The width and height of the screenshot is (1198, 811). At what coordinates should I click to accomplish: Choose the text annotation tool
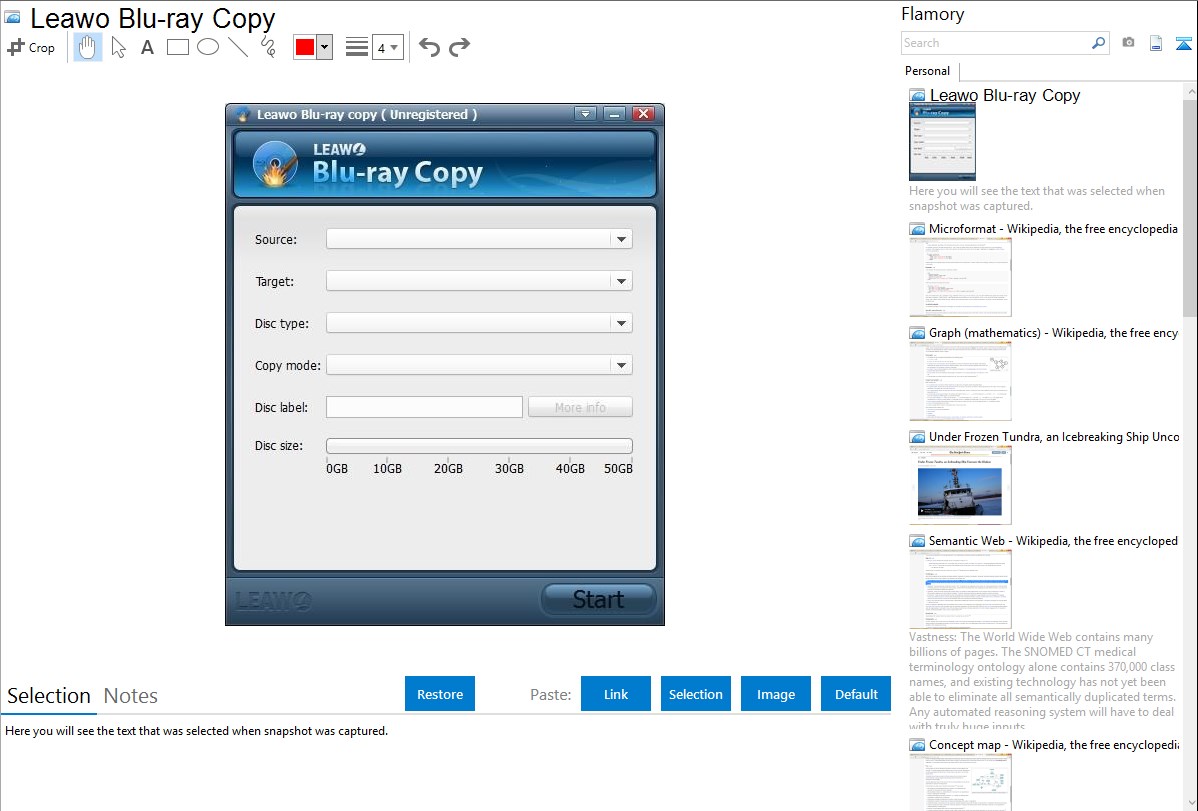point(147,47)
